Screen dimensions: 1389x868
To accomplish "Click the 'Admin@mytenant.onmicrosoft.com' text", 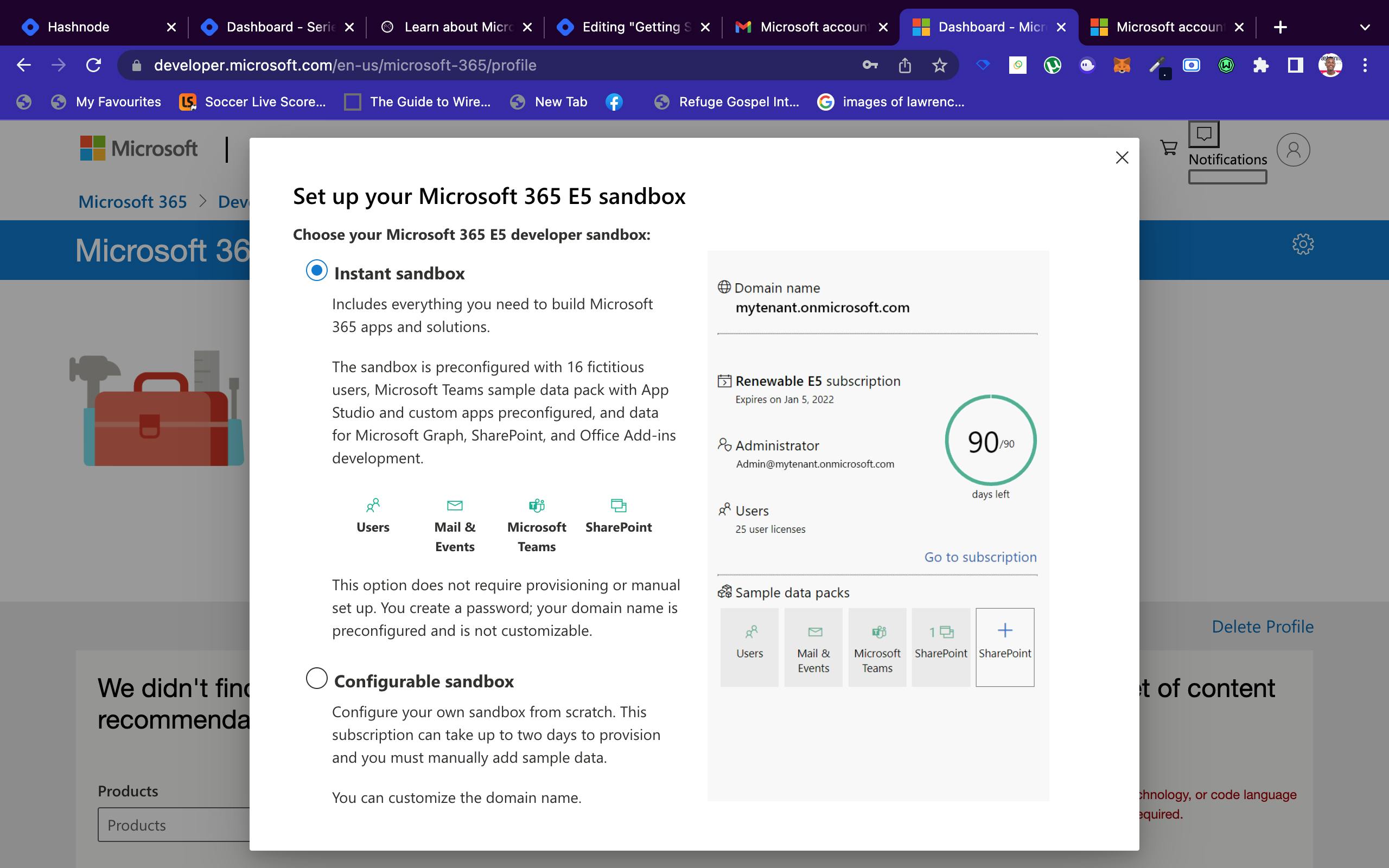I will pyautogui.click(x=815, y=464).
